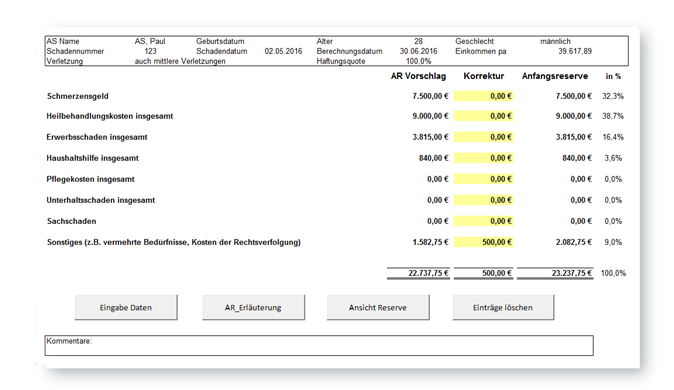Open the Eingabe Daten button

click(x=126, y=307)
